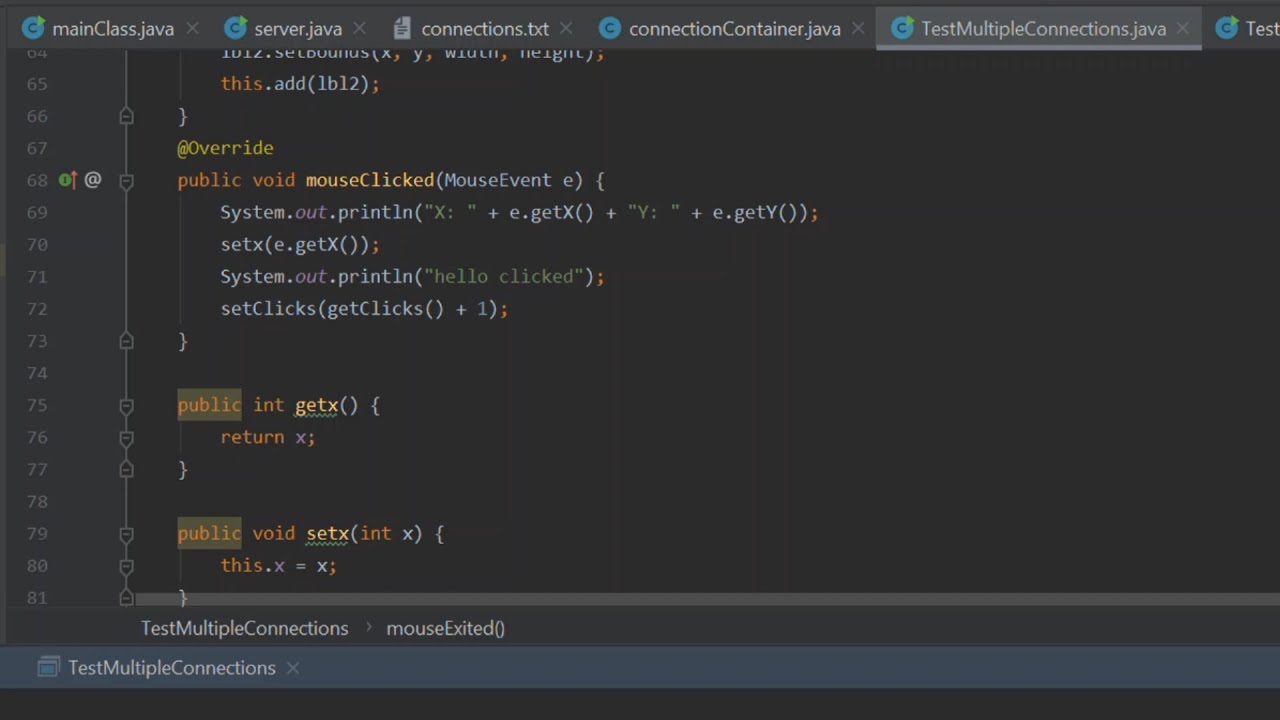The height and width of the screenshot is (720, 1280).
Task: Click the mouseClicked method name
Action: click(370, 180)
